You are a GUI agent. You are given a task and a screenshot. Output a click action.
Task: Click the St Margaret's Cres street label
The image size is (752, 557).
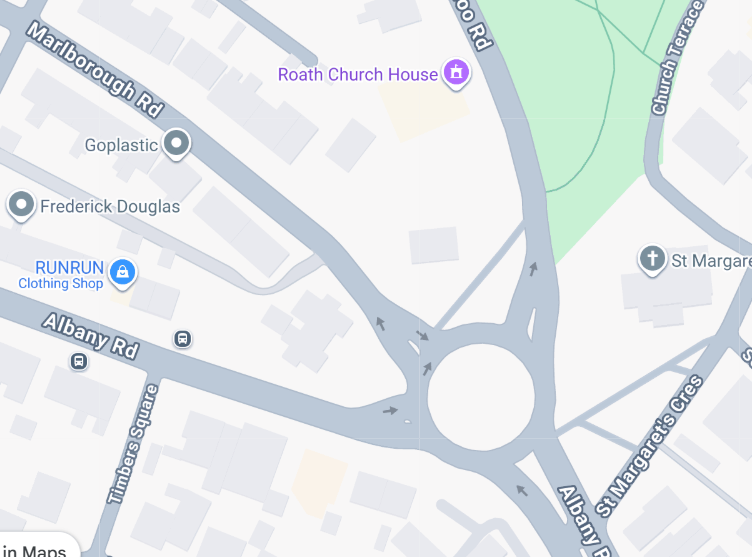tap(649, 446)
